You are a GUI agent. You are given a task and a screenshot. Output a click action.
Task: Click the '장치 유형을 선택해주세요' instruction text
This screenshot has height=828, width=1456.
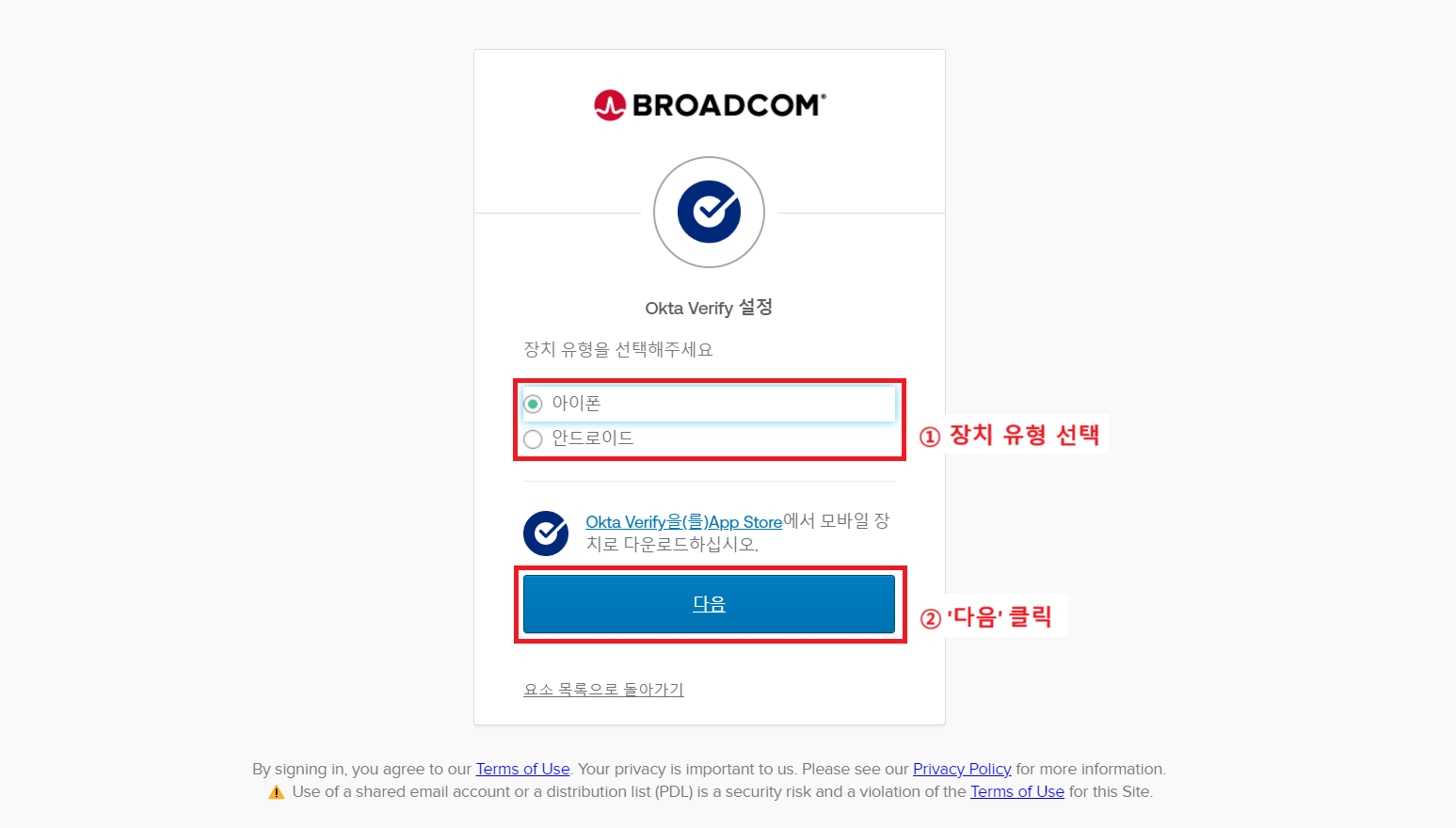618,350
